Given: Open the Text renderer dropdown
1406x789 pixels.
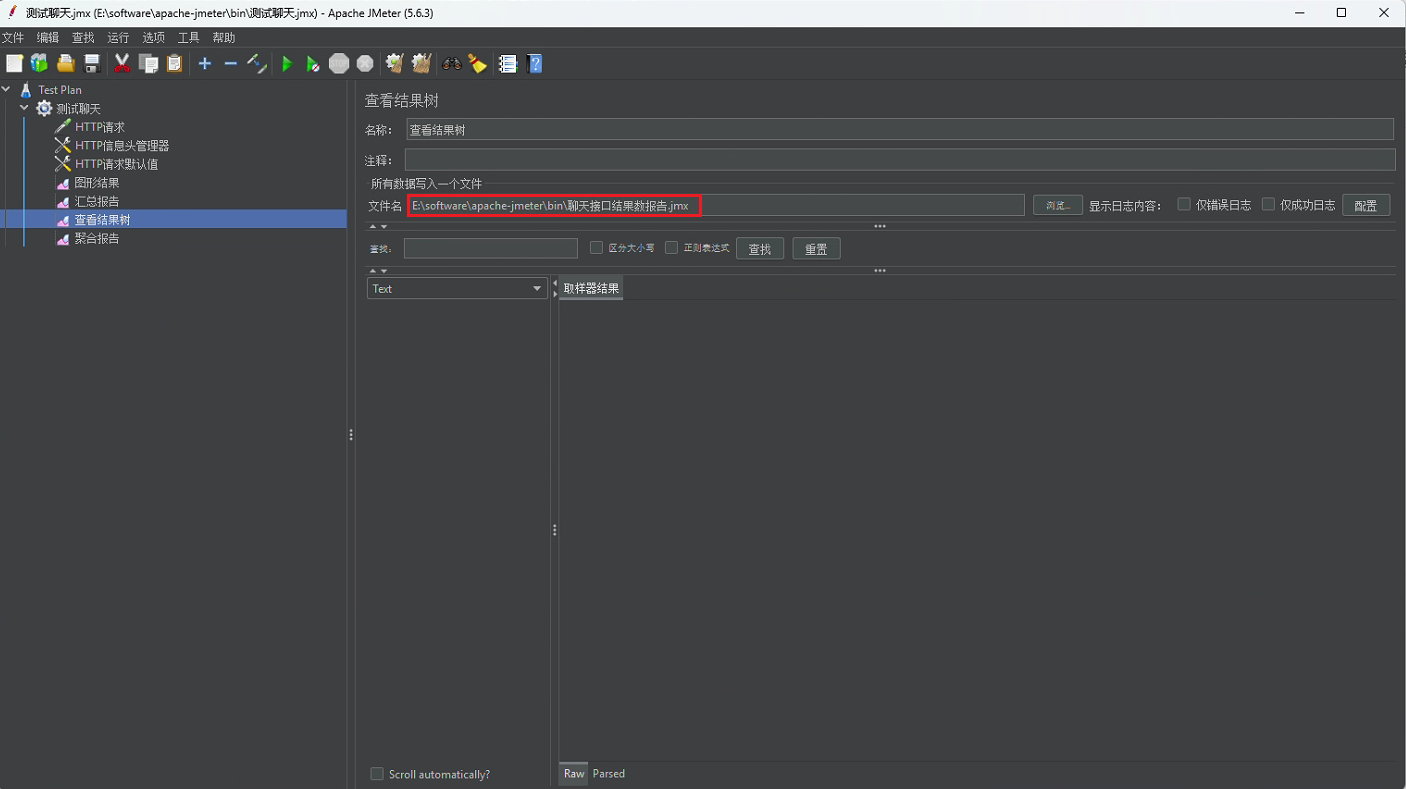Looking at the screenshot, I should [457, 289].
